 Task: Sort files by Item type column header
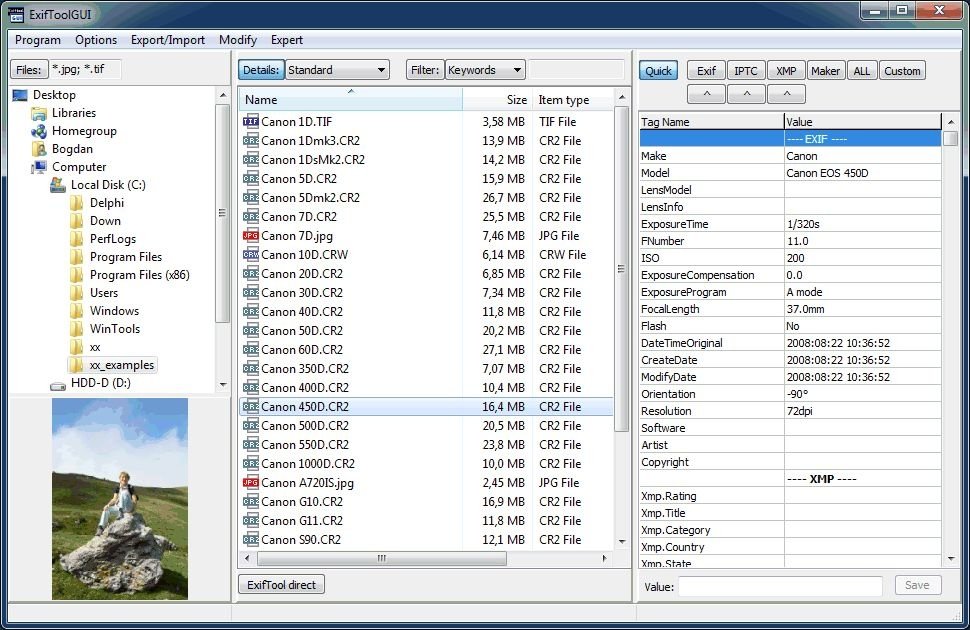click(572, 100)
